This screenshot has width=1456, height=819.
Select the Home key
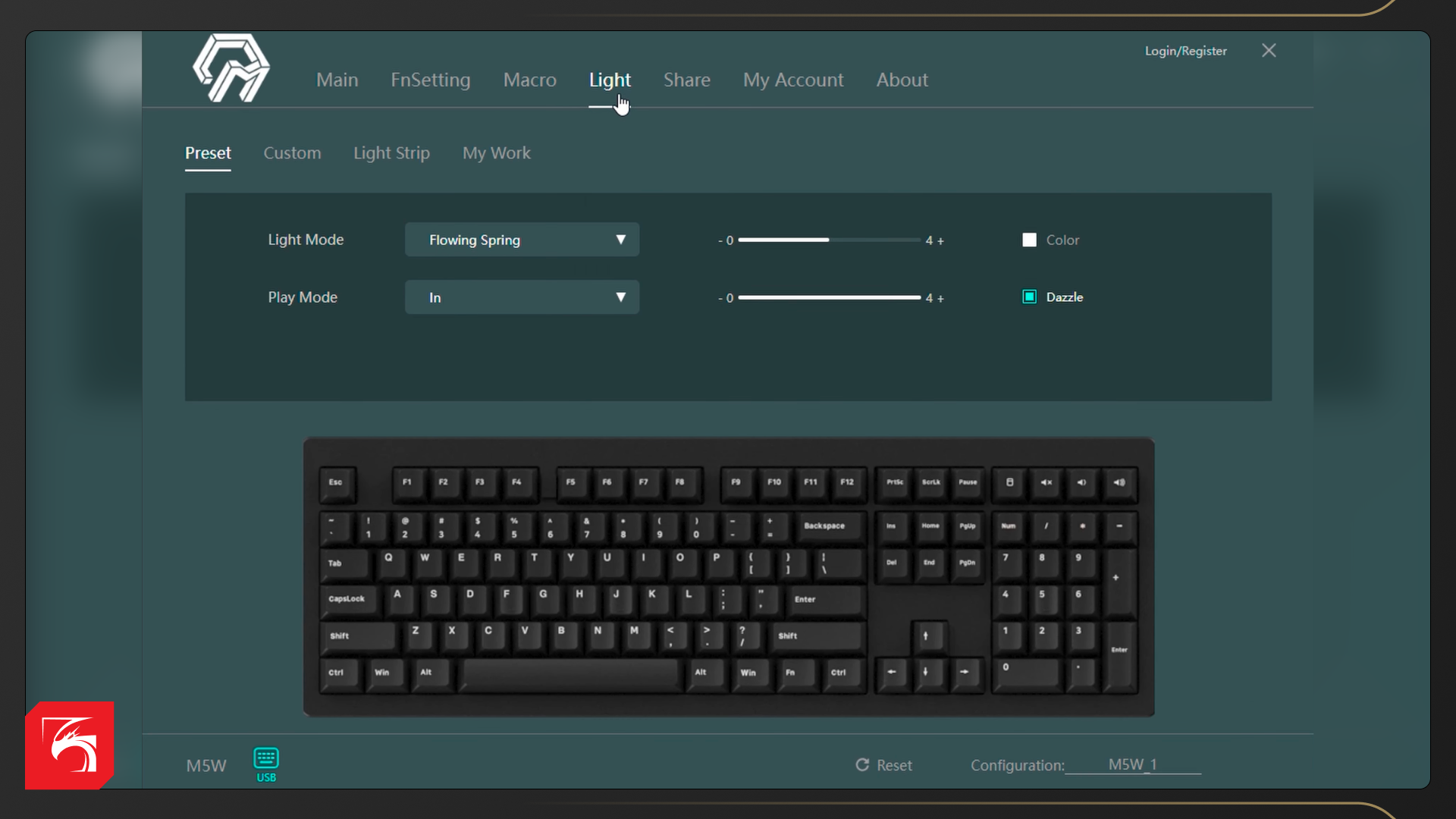[x=930, y=527]
